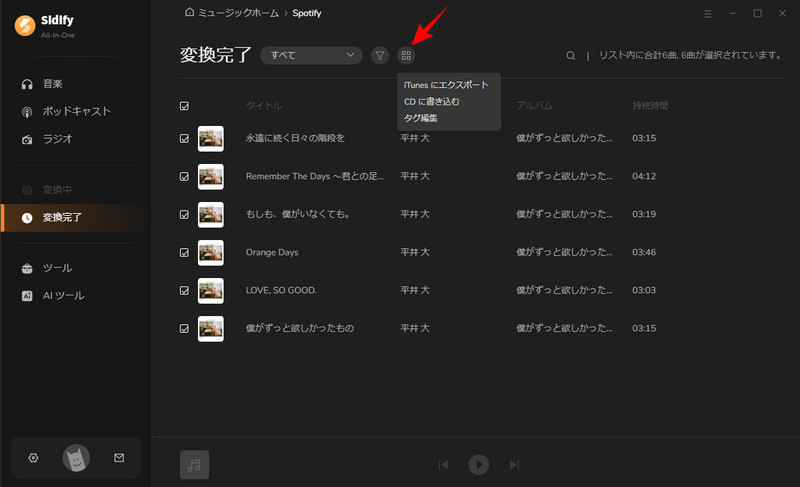
Task: Click 平井 大 artist in Orange Days row
Action: 415,252
